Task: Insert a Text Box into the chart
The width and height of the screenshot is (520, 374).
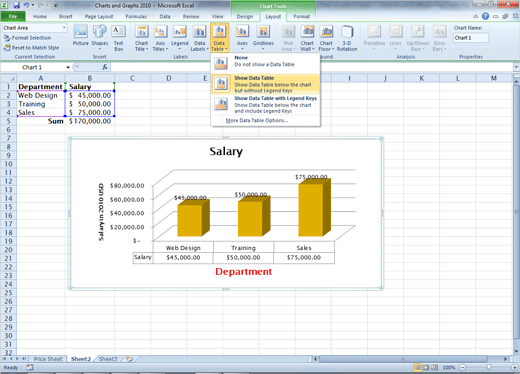Action: coord(118,38)
